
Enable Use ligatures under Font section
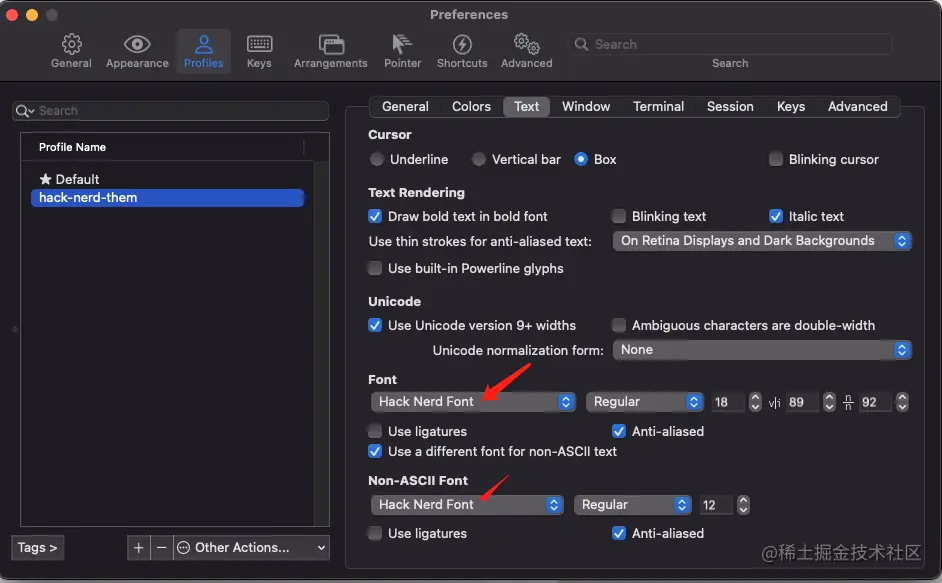coord(375,431)
